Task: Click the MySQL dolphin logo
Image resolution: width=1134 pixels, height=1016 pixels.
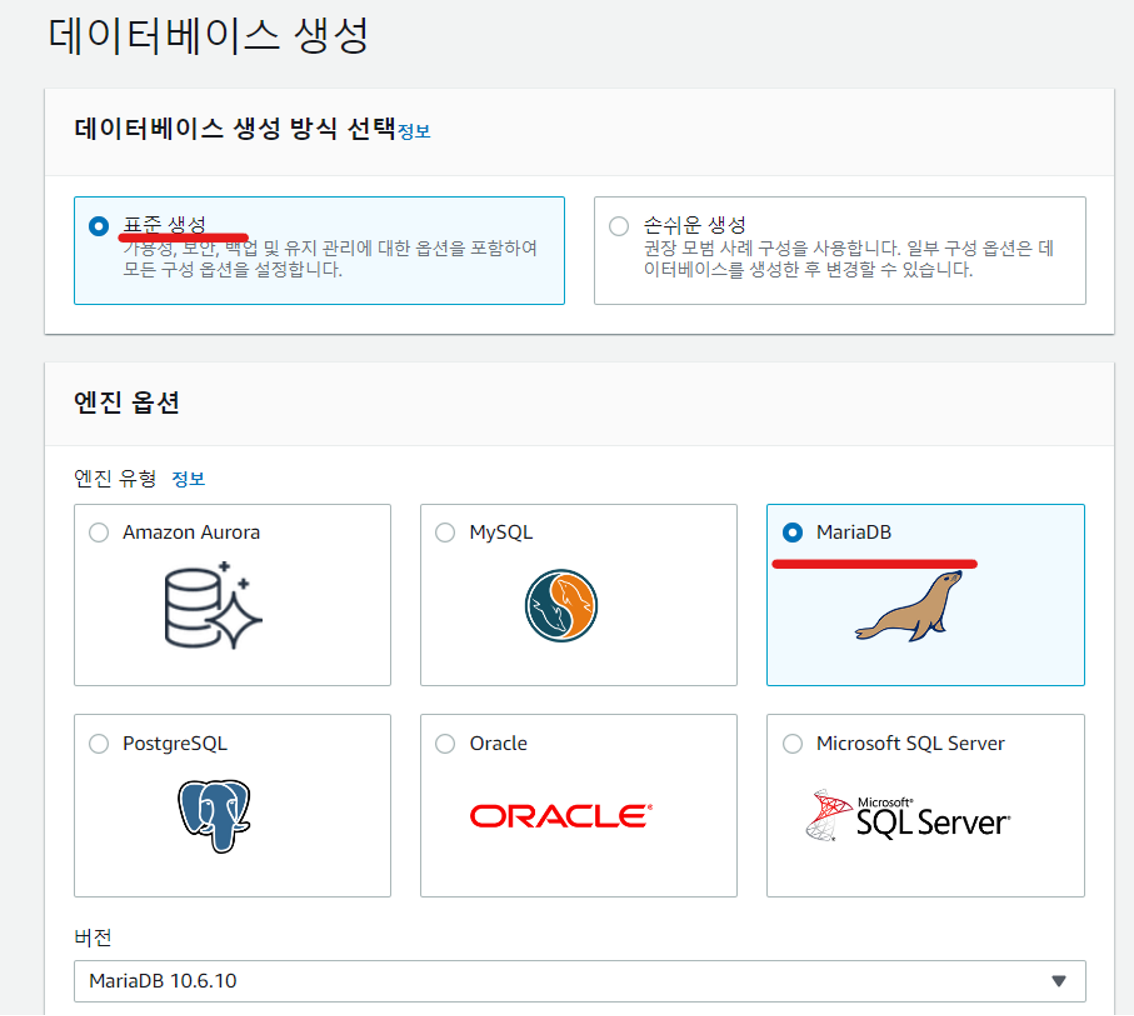Action: [561, 606]
